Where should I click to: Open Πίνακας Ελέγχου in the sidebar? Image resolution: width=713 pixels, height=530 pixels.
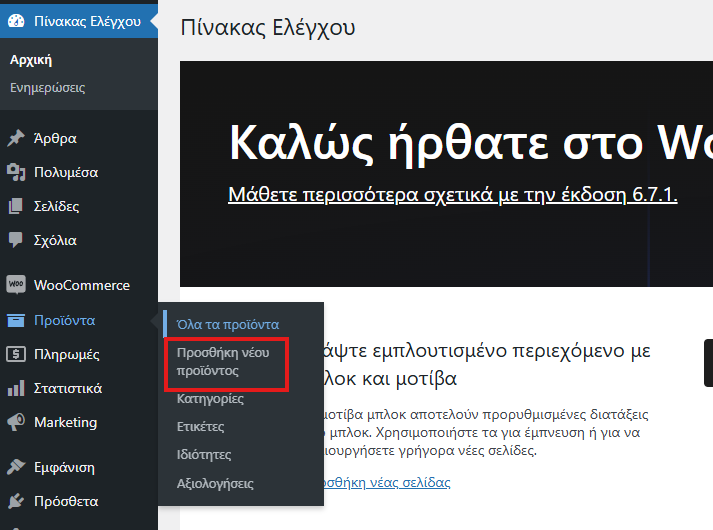[79, 21]
